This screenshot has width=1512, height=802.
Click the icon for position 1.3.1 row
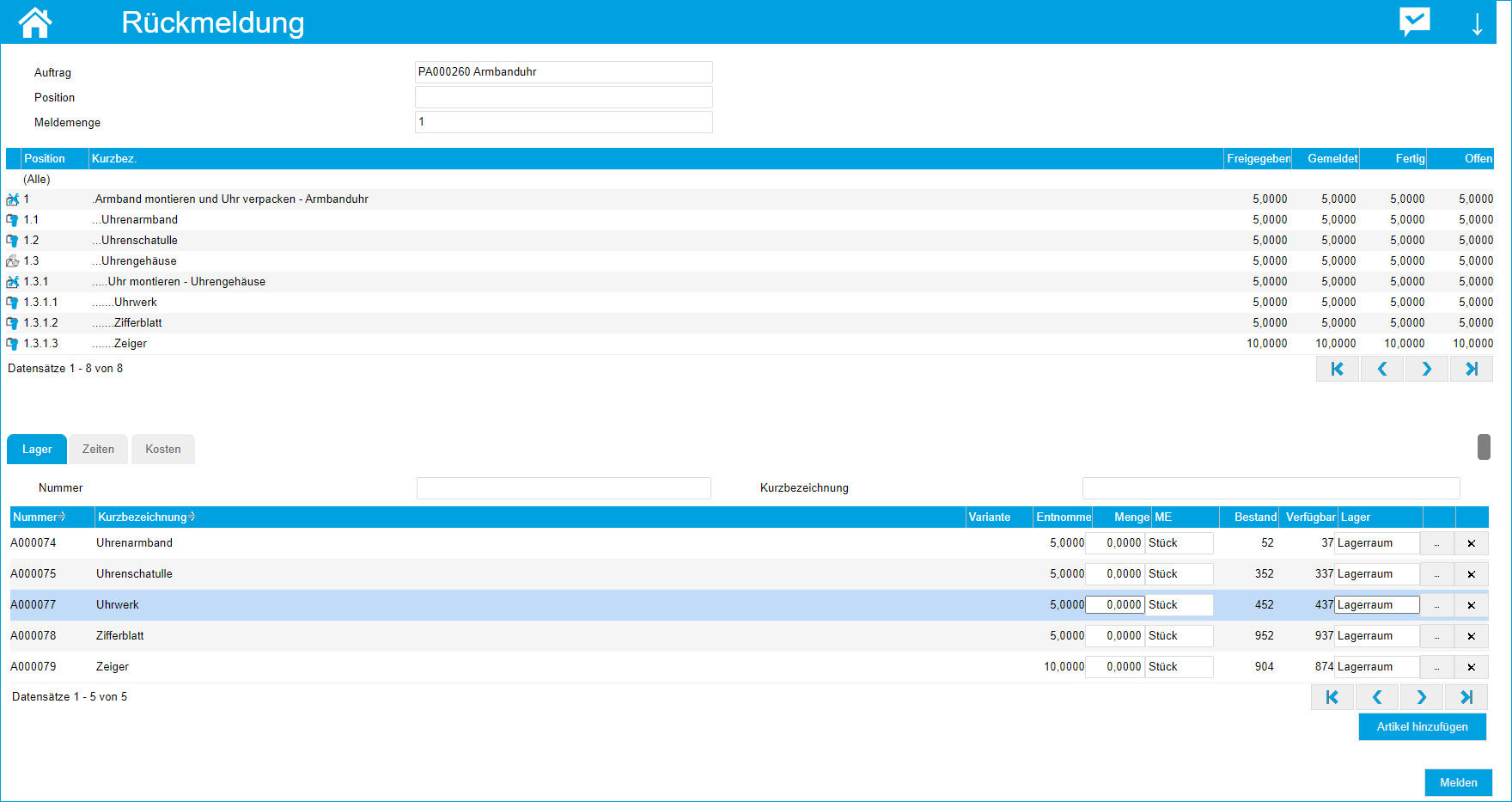(x=12, y=282)
